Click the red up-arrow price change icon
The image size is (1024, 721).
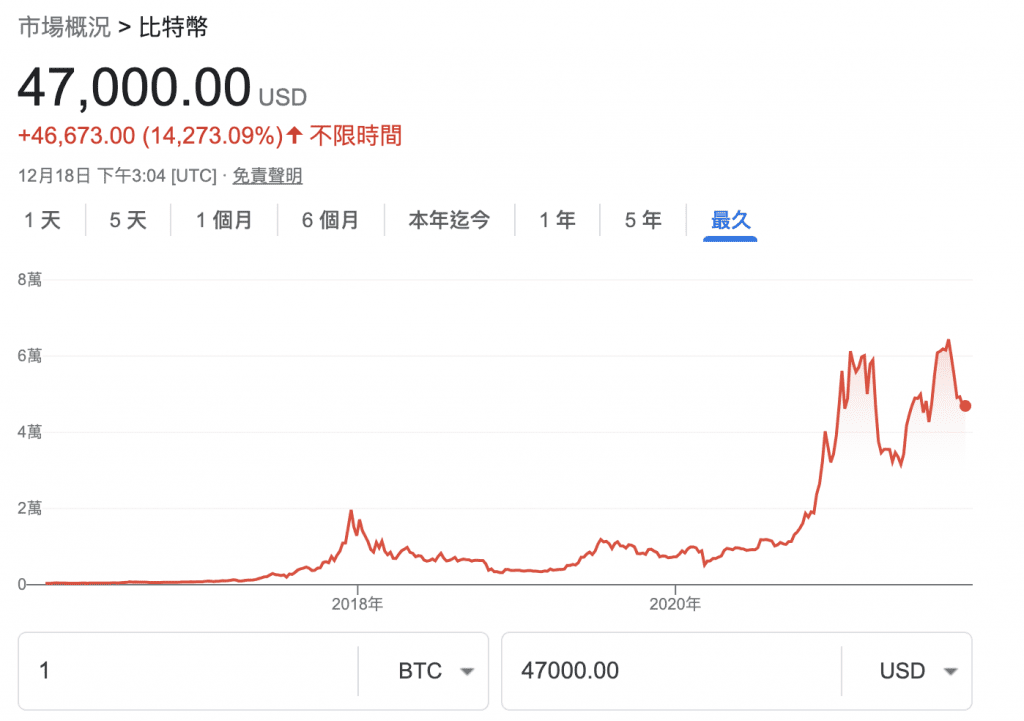coord(294,136)
